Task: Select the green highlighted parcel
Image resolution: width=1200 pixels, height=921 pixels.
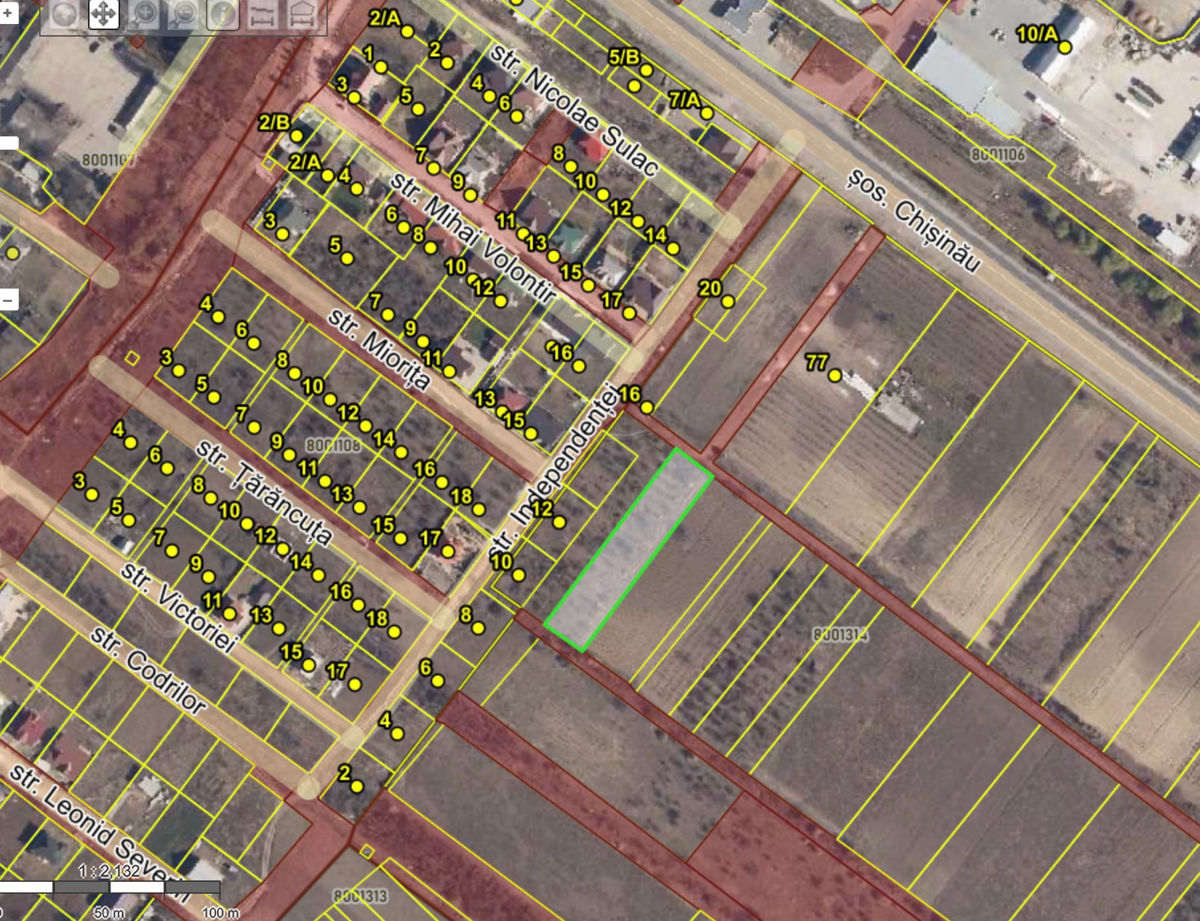Action: [x=629, y=550]
